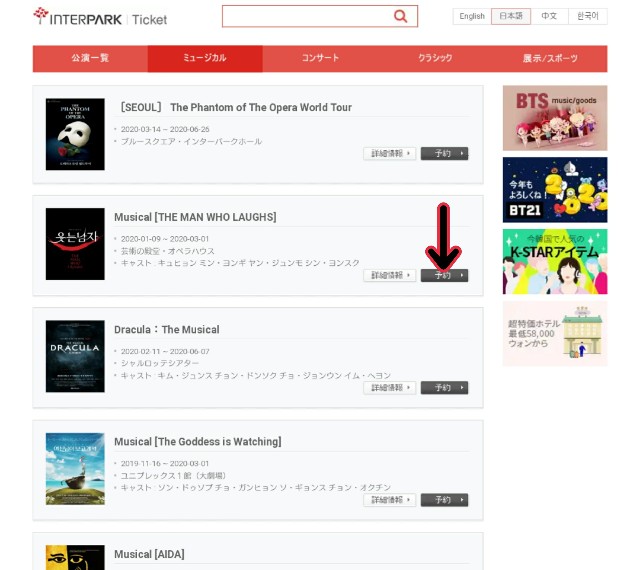Click the cast line for The Goddess is Watching
This screenshot has width=640, height=570.
pos(256,488)
